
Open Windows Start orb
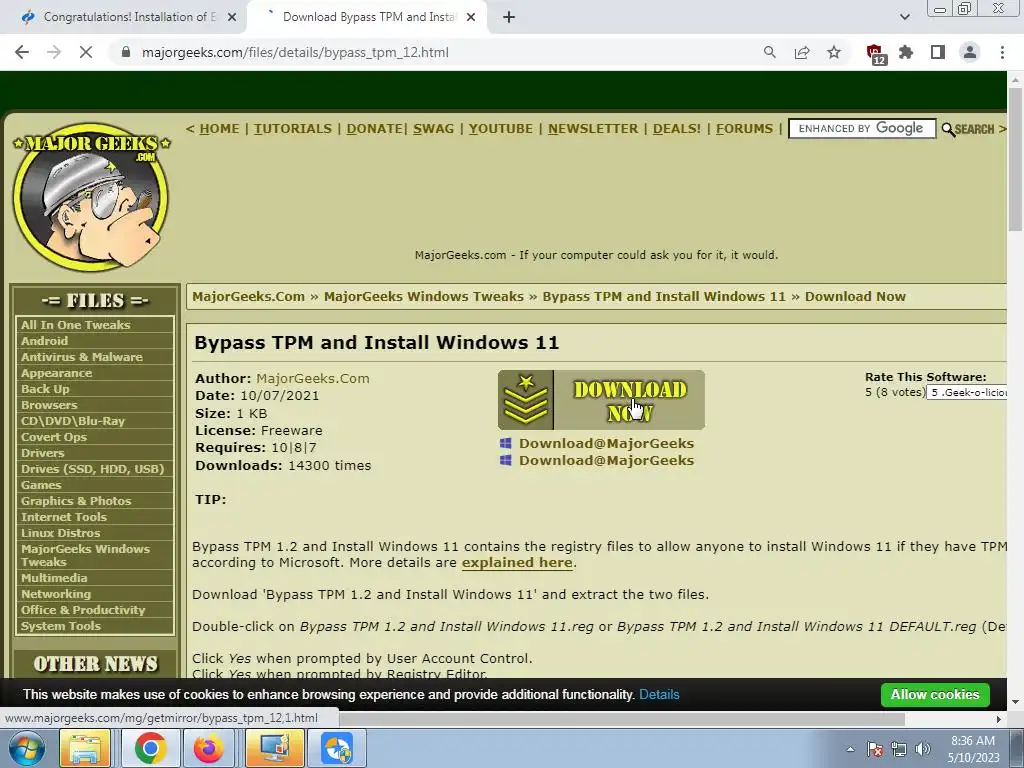point(27,748)
